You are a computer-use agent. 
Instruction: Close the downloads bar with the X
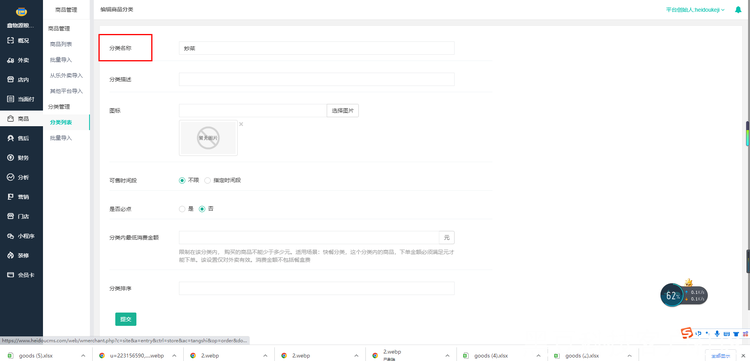744,355
